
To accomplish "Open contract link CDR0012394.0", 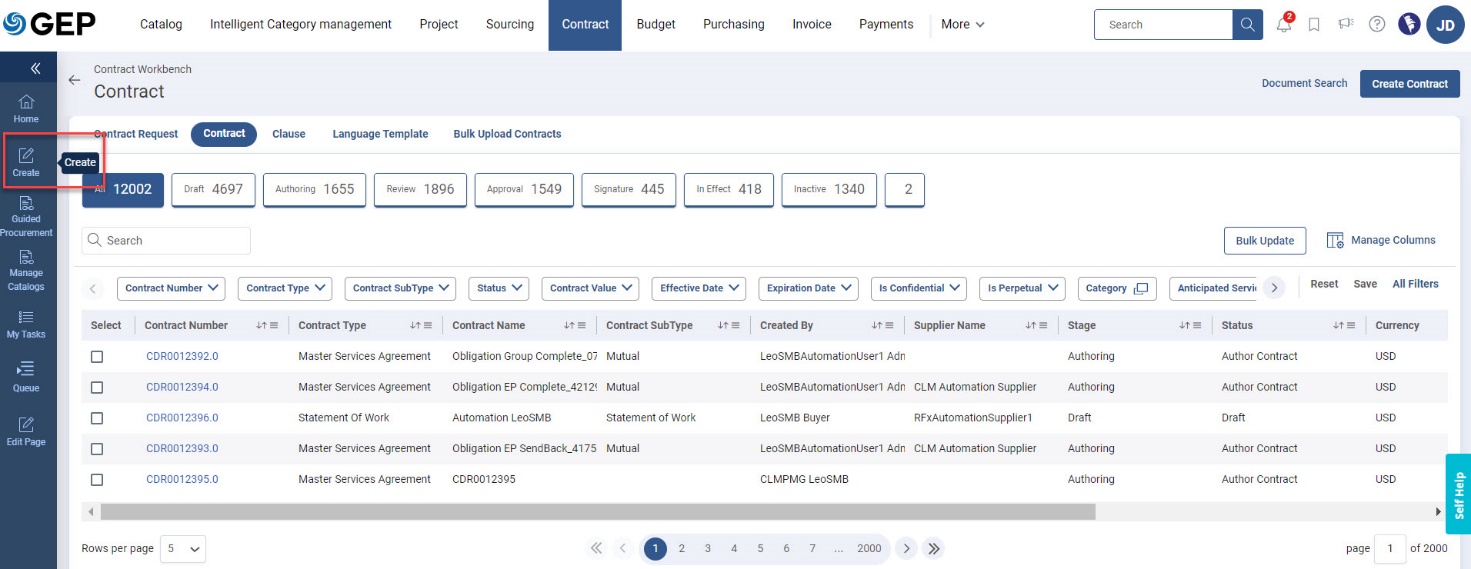I will 182,387.
